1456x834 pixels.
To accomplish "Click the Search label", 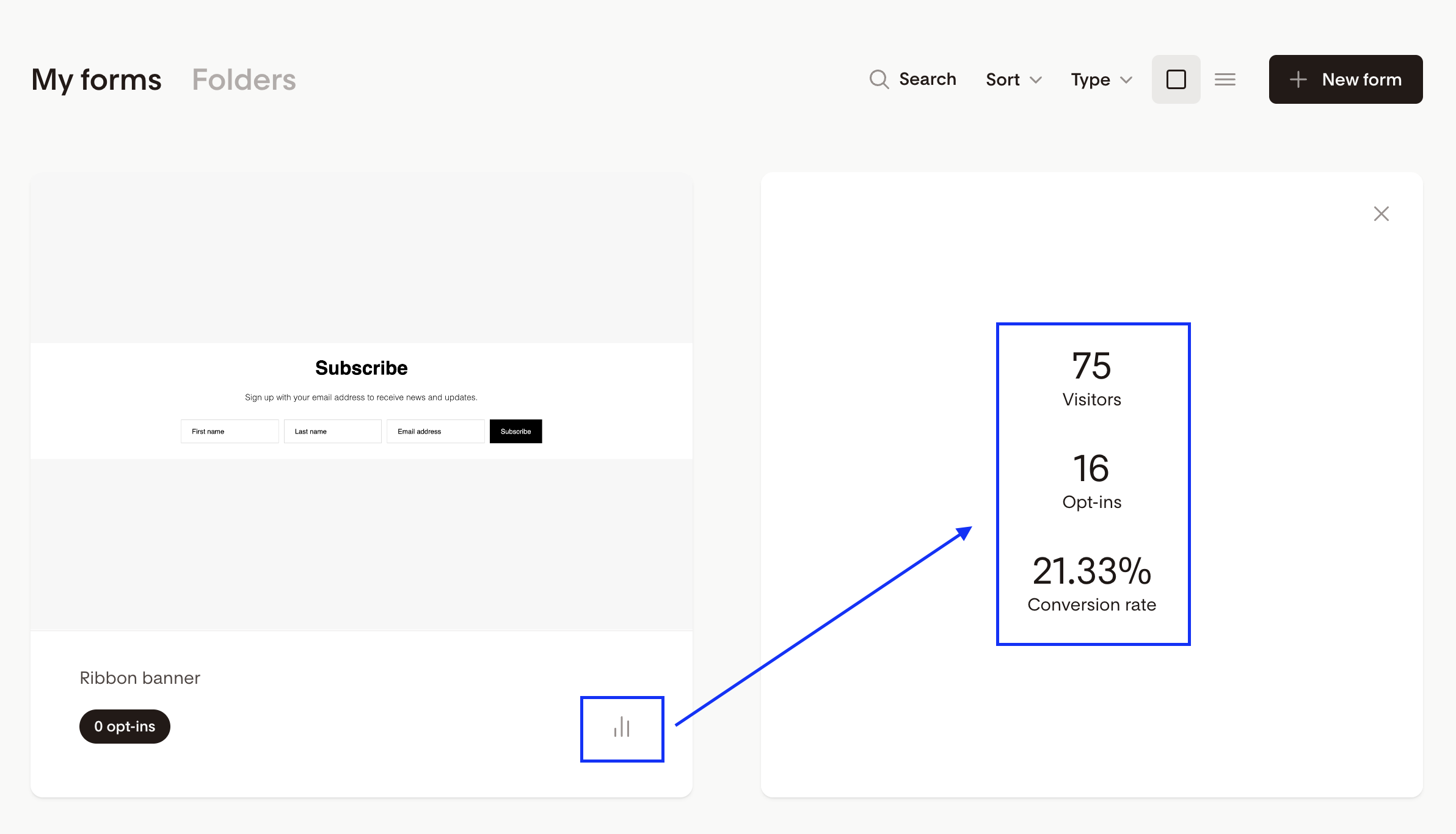I will click(927, 79).
